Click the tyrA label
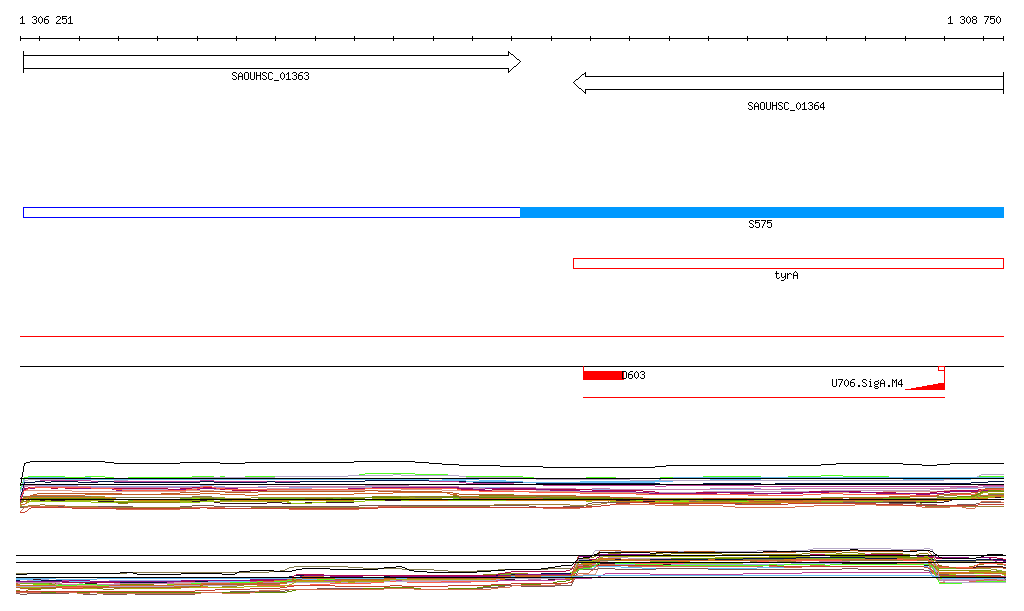 [786, 275]
